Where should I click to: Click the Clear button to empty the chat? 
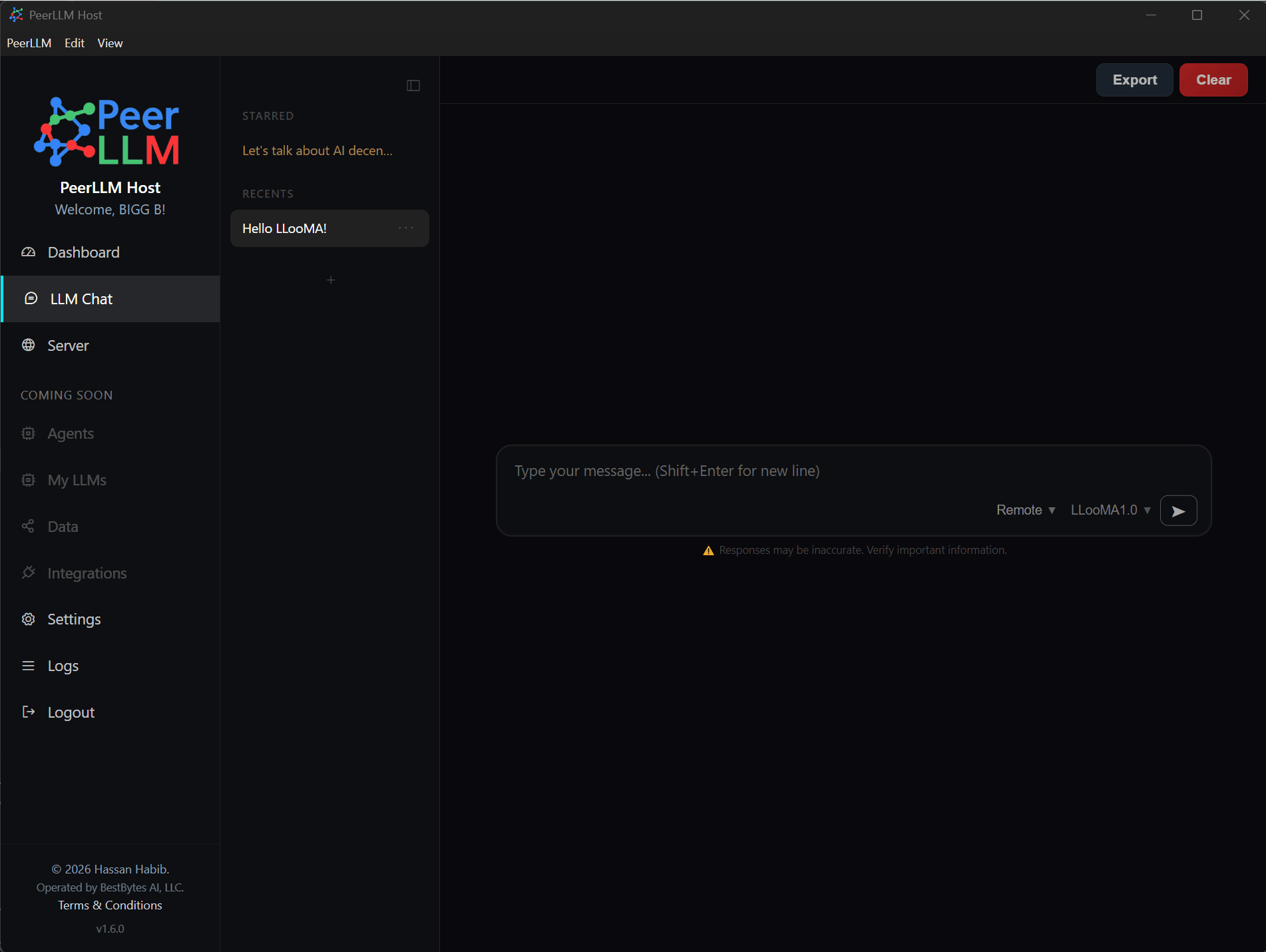pyautogui.click(x=1213, y=80)
